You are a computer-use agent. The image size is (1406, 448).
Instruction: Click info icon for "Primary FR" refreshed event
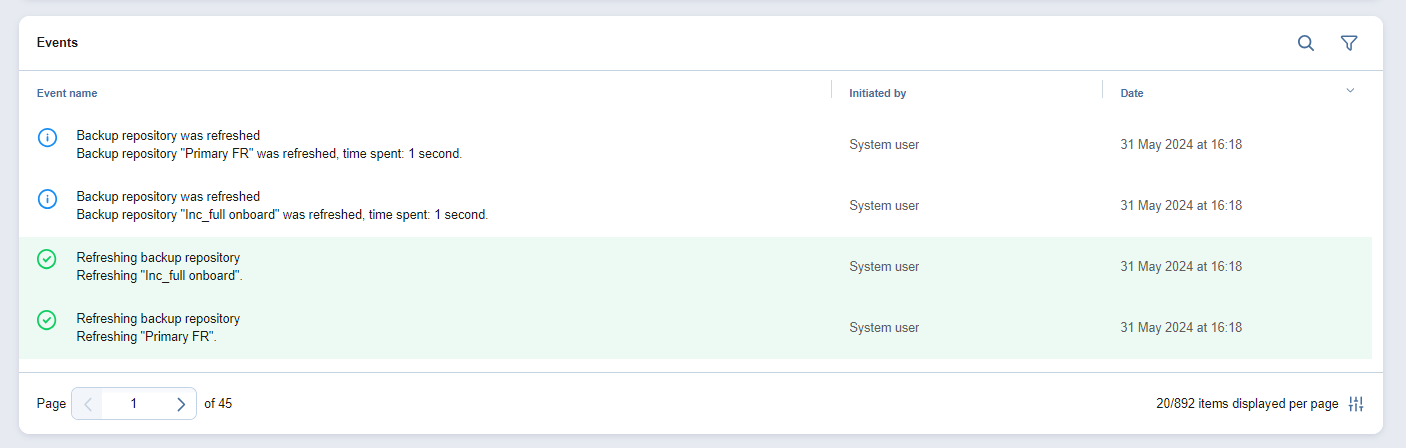point(47,138)
